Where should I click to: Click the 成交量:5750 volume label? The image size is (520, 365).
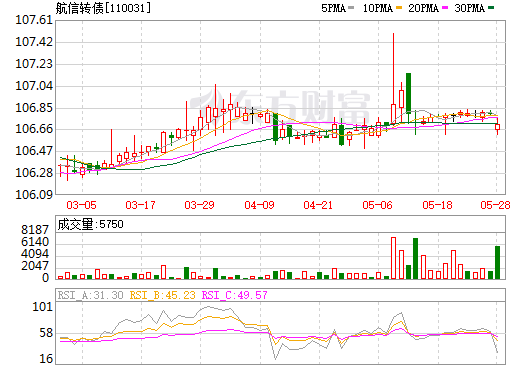click(x=90, y=224)
